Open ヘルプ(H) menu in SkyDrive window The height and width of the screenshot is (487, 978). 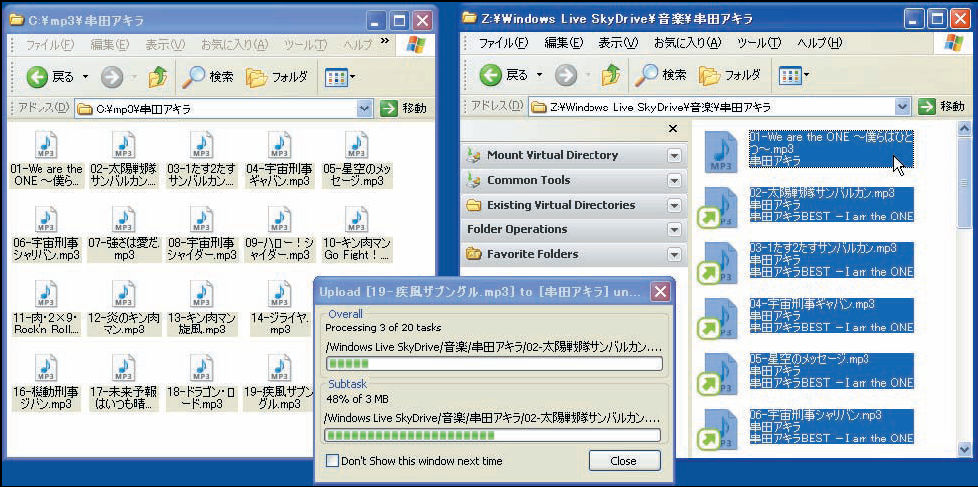pyautogui.click(x=820, y=43)
